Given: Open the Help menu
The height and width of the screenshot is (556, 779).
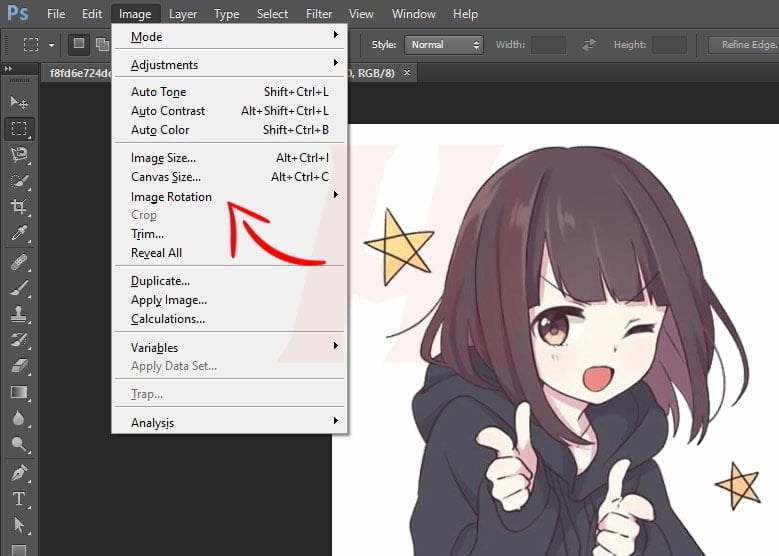Looking at the screenshot, I should (x=466, y=14).
